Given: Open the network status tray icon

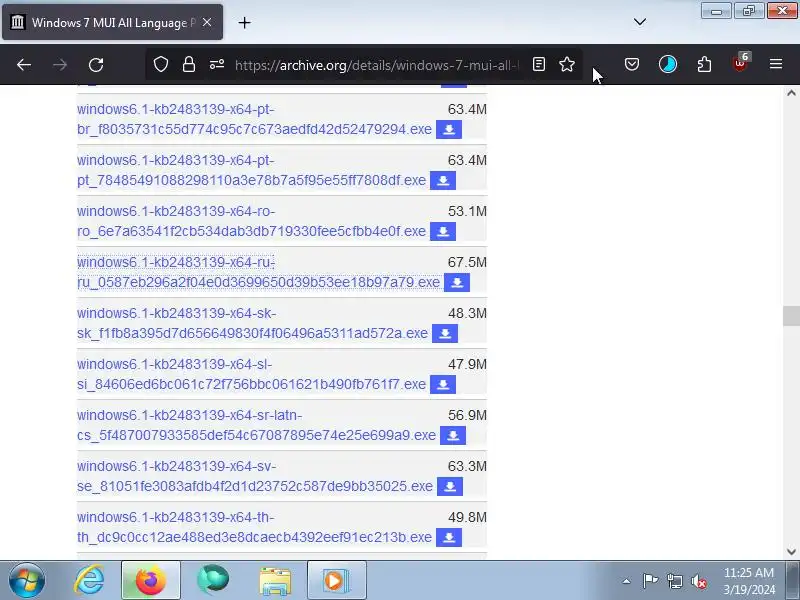Looking at the screenshot, I should point(674,581).
